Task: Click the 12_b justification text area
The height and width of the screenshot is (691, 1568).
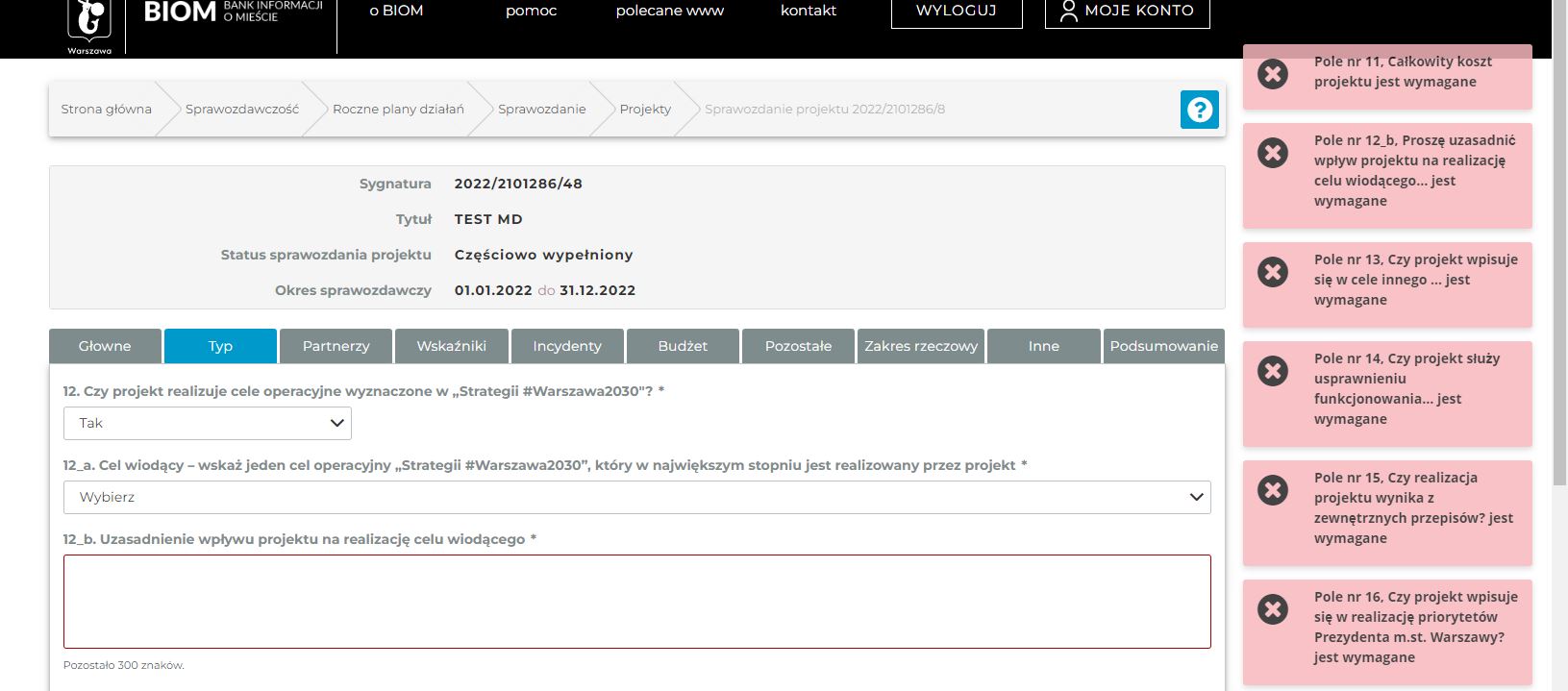Action: pyautogui.click(x=636, y=601)
